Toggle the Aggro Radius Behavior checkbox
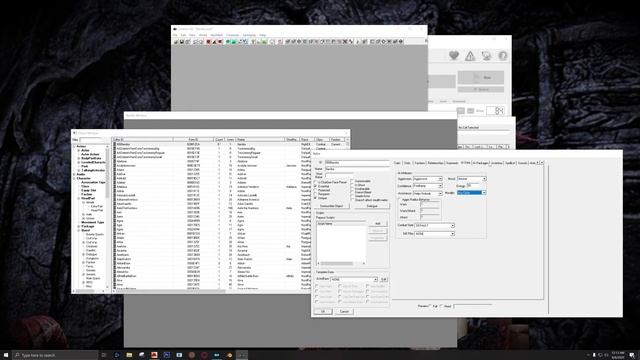Screen dimensions: 640x360 click(400, 200)
